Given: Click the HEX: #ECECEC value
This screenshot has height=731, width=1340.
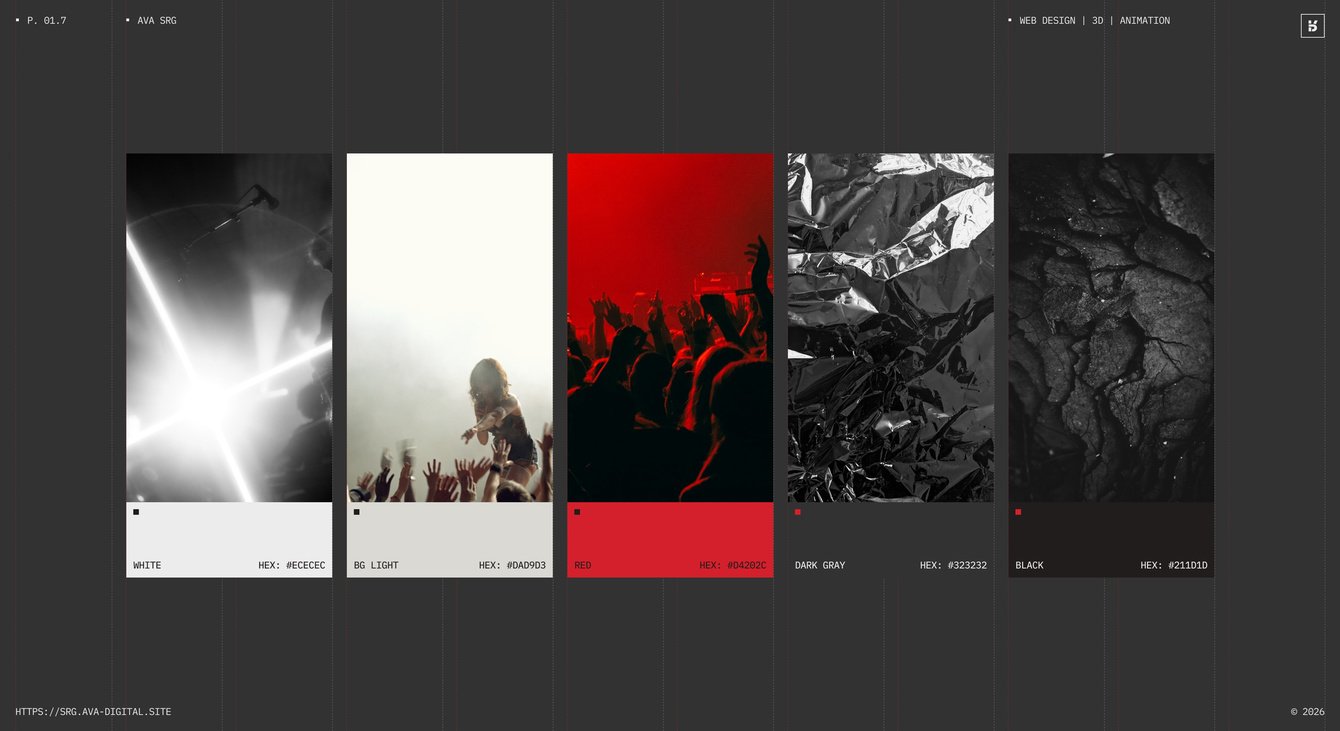Looking at the screenshot, I should point(292,566).
